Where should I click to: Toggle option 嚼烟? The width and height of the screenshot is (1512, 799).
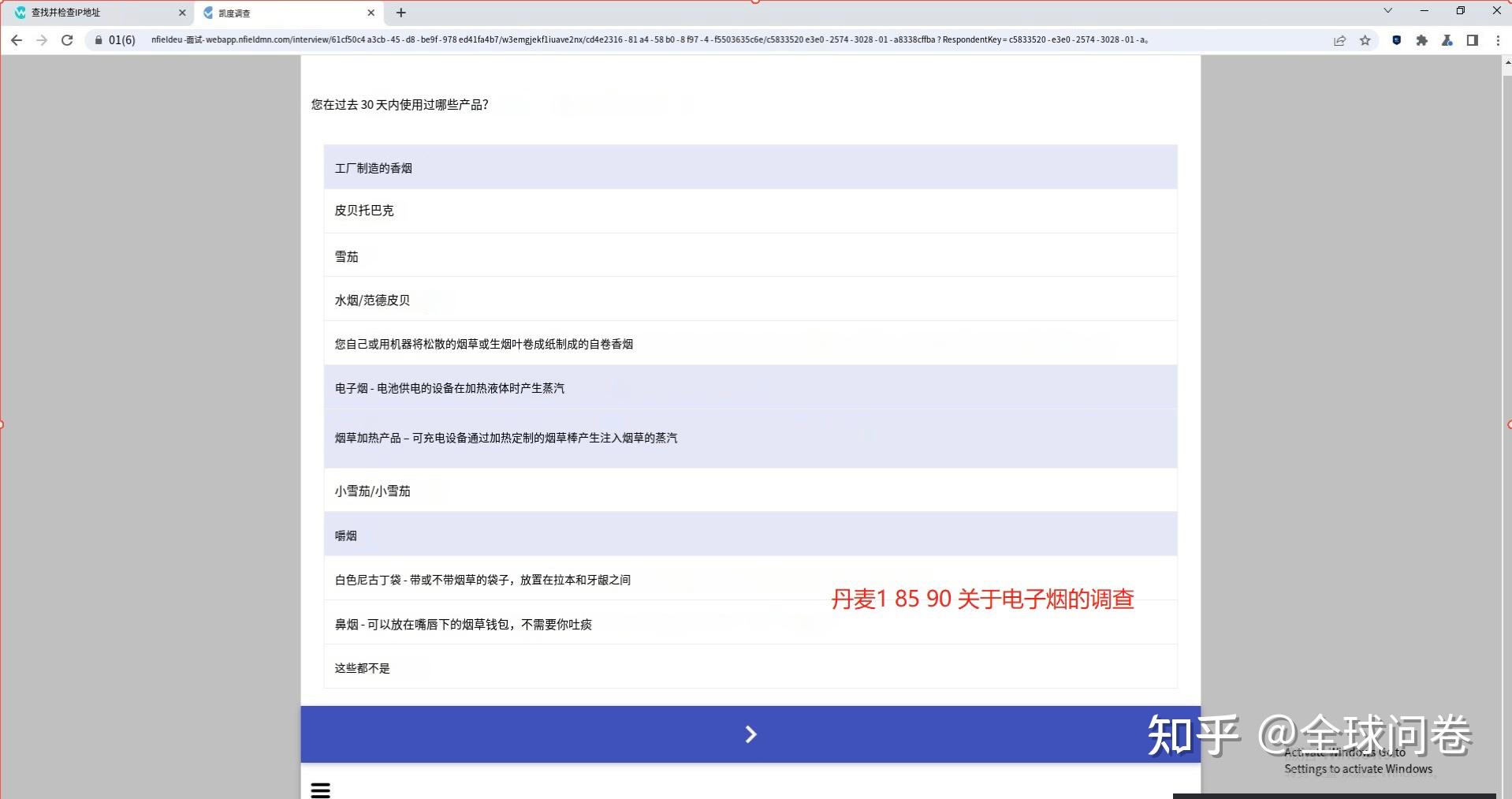pos(750,535)
